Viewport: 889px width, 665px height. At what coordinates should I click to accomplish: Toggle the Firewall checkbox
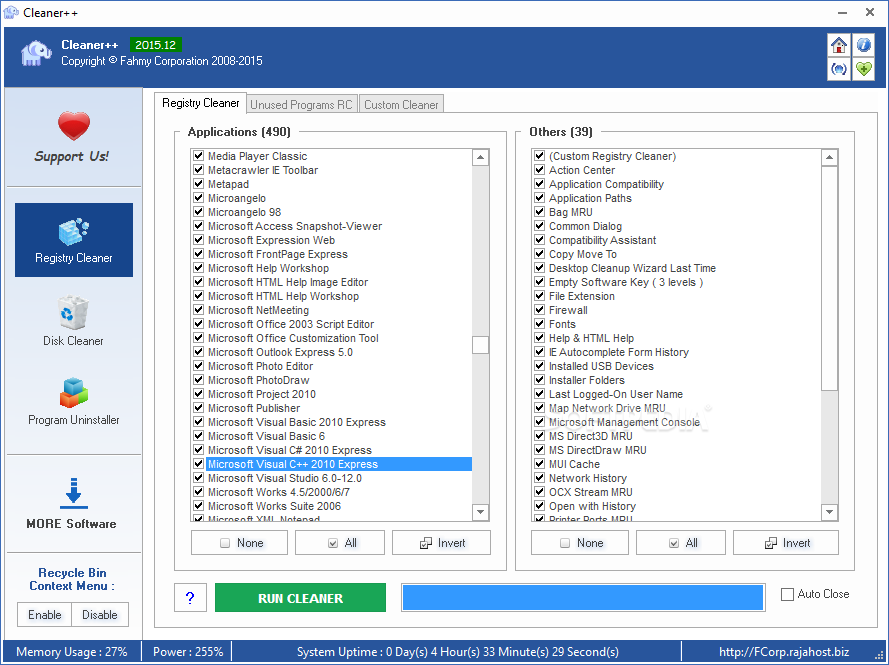[x=540, y=310]
